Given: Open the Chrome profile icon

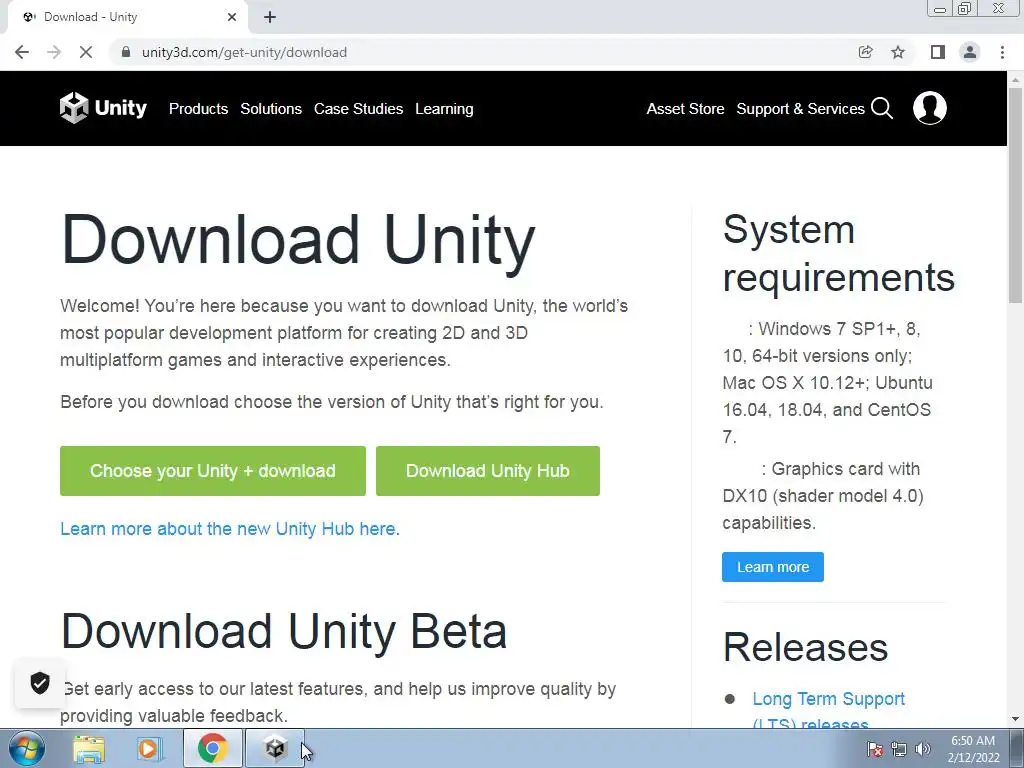Looking at the screenshot, I should [970, 52].
